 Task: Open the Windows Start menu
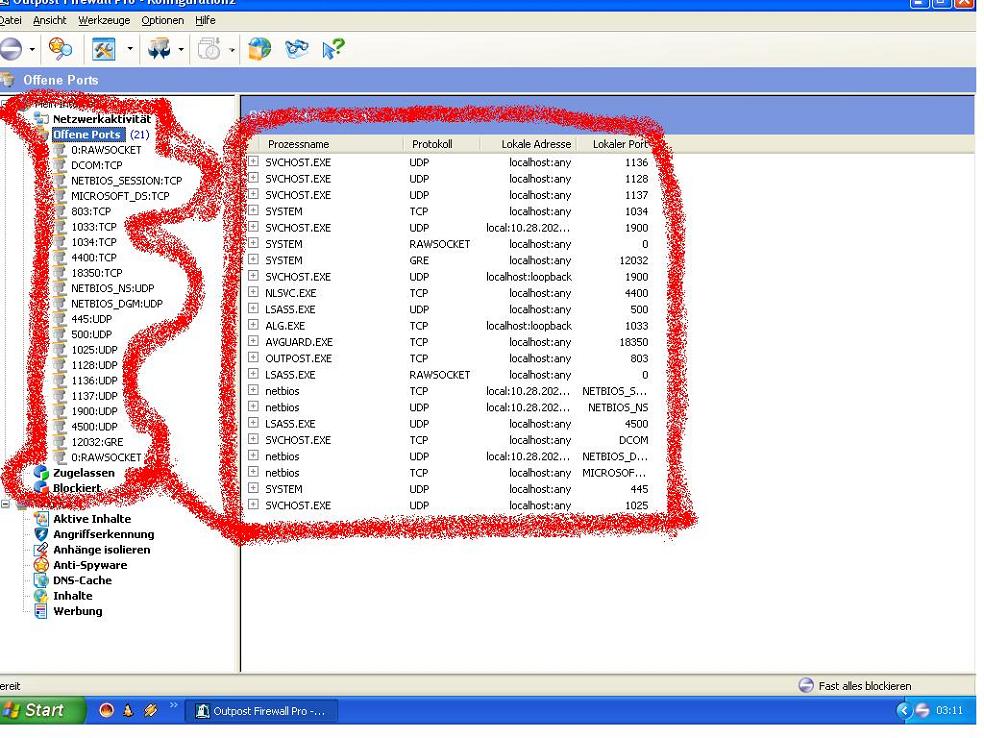click(x=41, y=710)
